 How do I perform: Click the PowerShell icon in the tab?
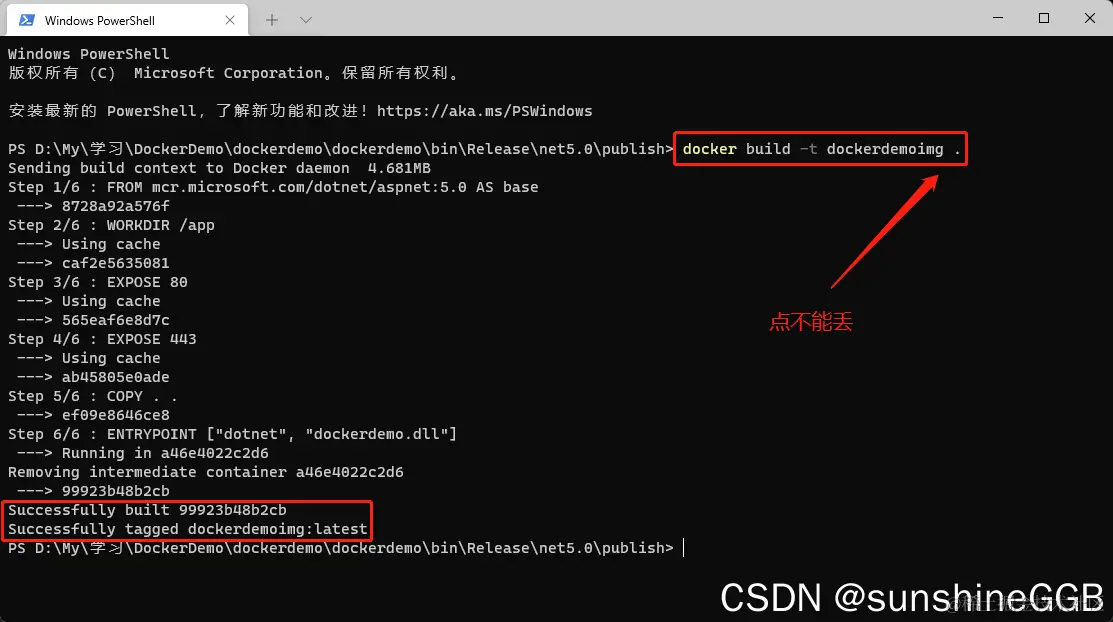[27, 20]
